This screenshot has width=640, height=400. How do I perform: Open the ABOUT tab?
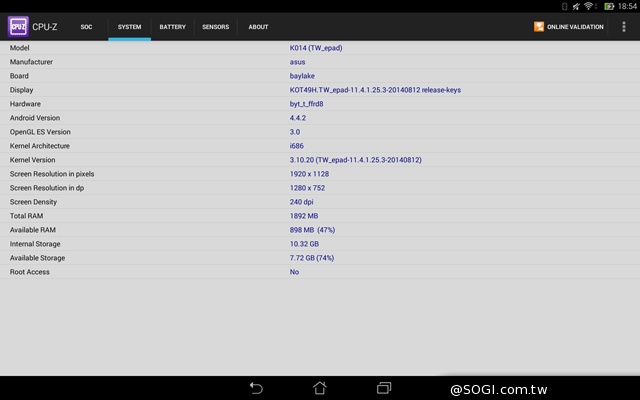pos(258,27)
